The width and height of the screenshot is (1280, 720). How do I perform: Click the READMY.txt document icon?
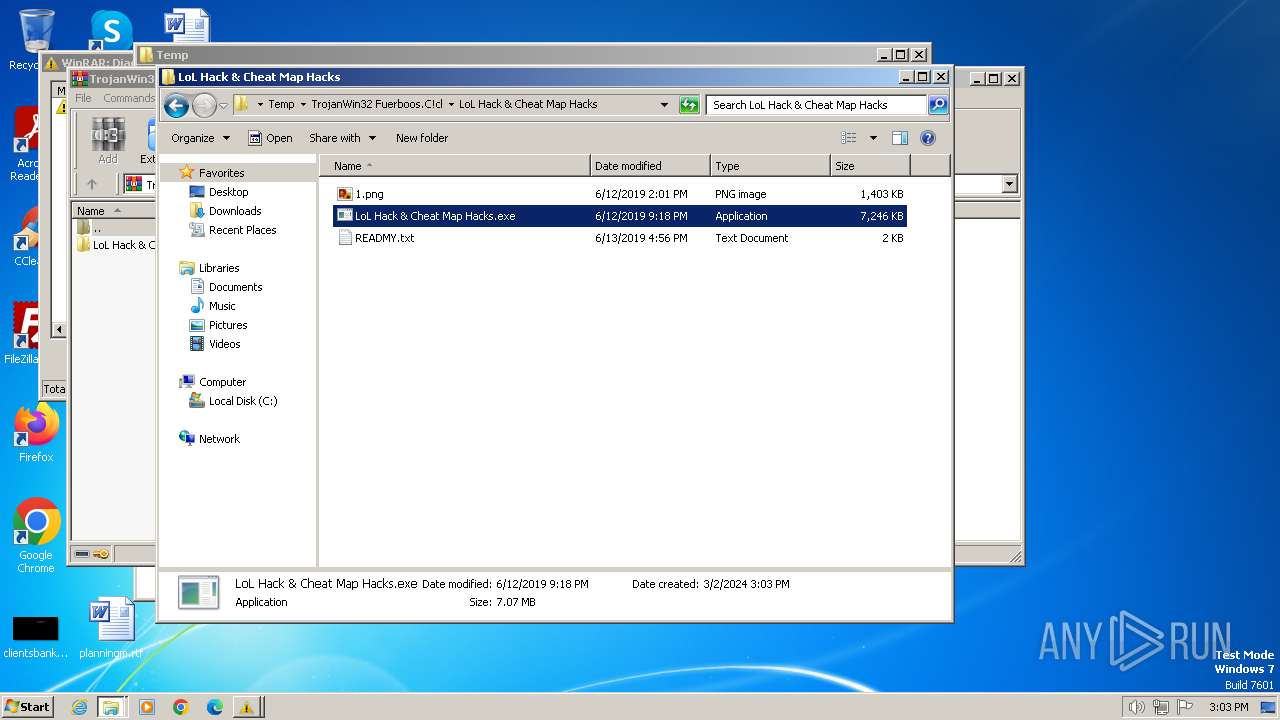click(345, 238)
